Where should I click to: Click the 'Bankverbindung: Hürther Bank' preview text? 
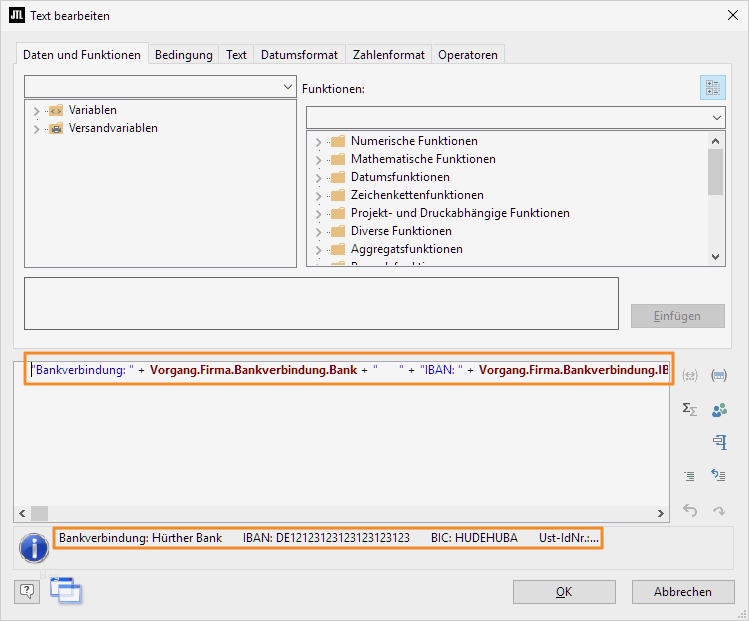140,538
